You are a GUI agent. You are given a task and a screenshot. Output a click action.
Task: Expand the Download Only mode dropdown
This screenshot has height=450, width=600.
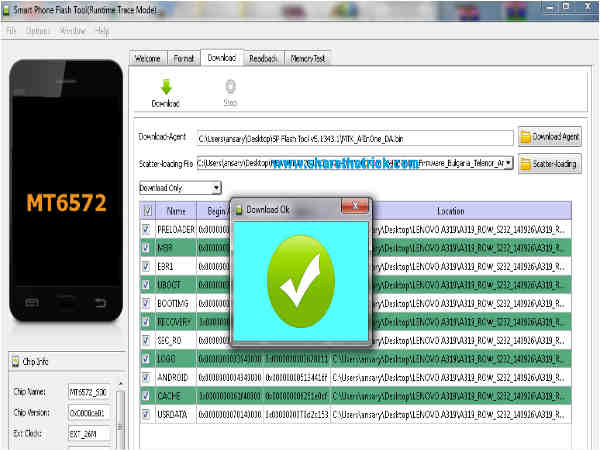click(216, 188)
